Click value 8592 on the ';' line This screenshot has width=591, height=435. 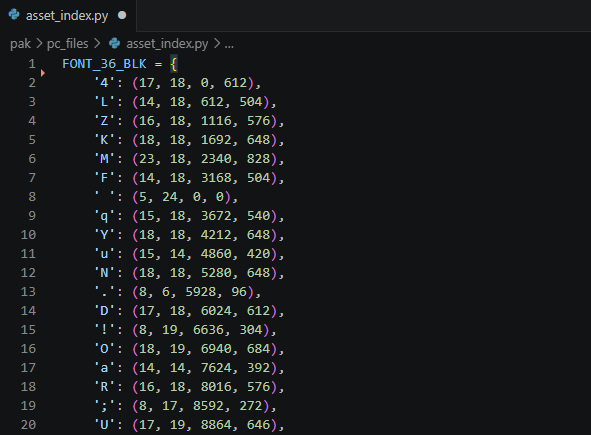208,406
